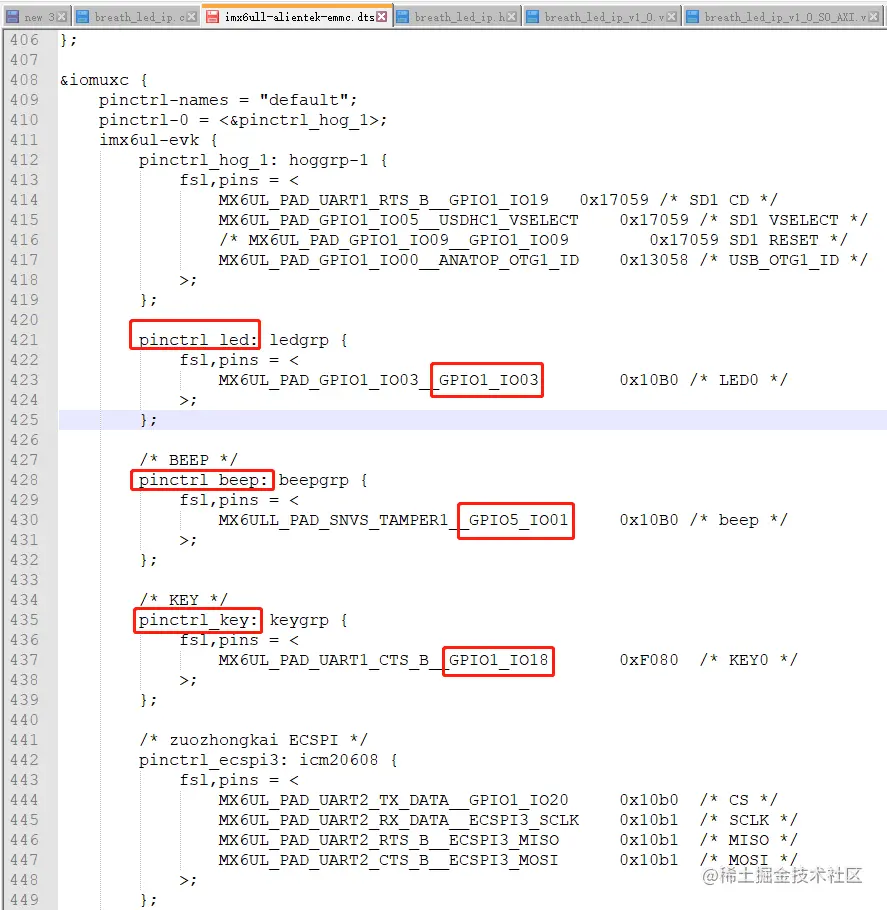Switch to breath_led_ip_v1_0_S0_AXI.v tab
The image size is (887, 910).
(x=783, y=17)
